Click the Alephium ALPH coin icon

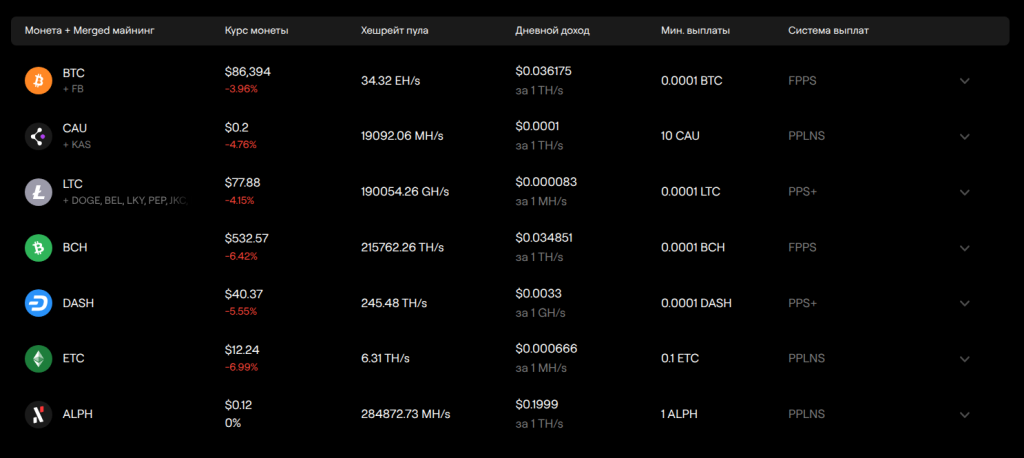pyautogui.click(x=38, y=414)
